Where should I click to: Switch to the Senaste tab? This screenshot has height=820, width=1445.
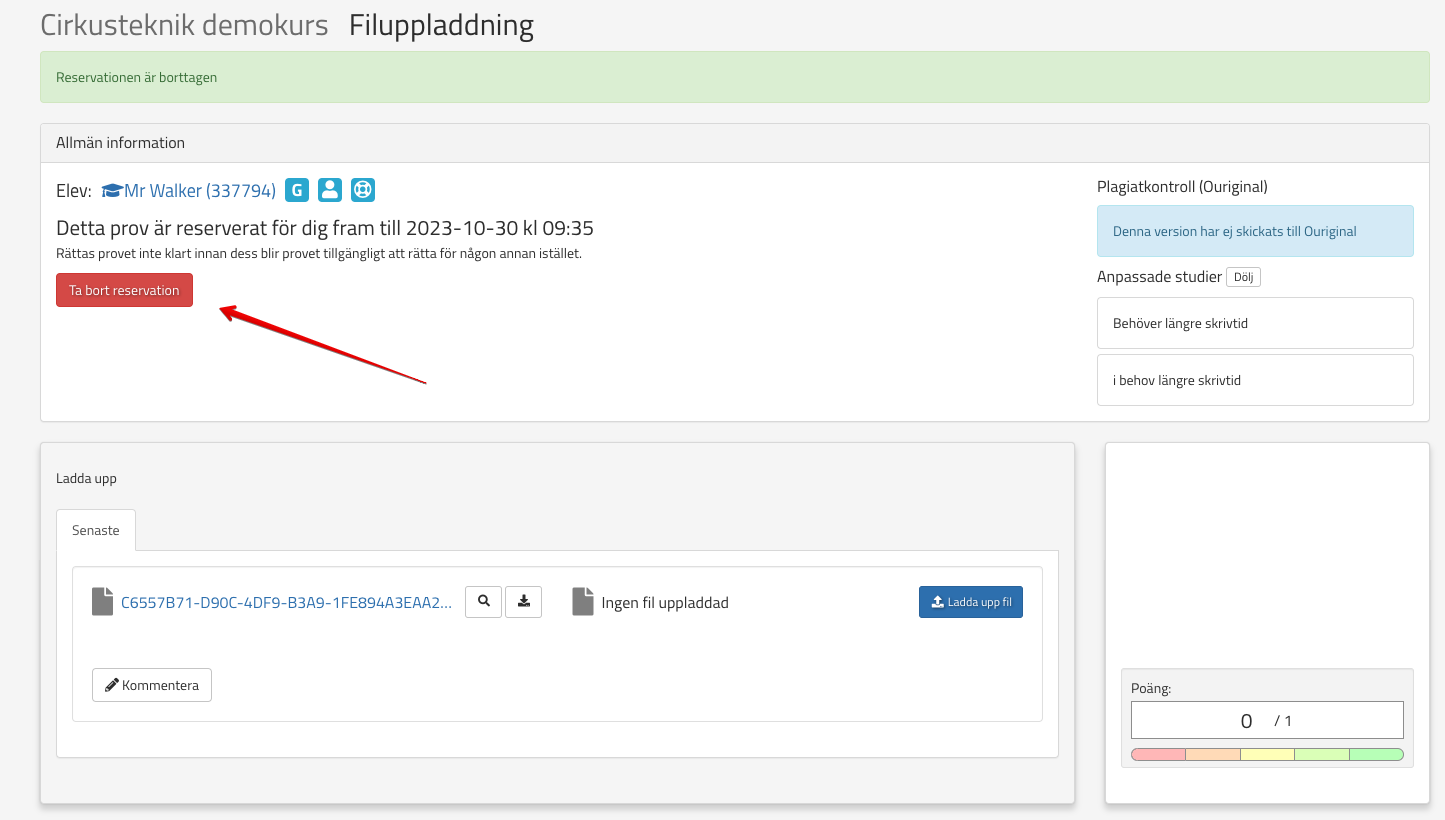pyautogui.click(x=96, y=530)
